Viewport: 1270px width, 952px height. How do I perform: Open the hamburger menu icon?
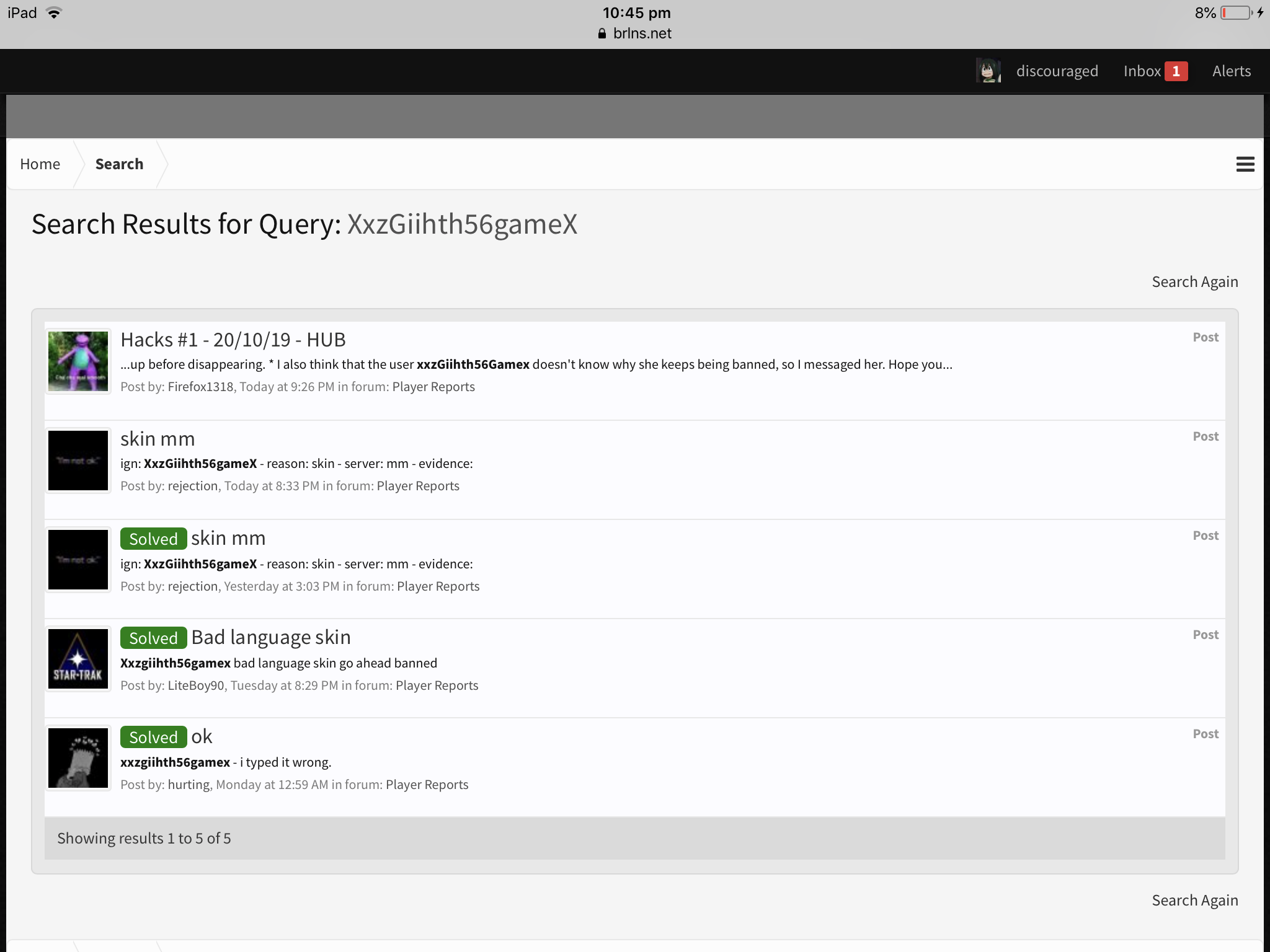coord(1245,164)
